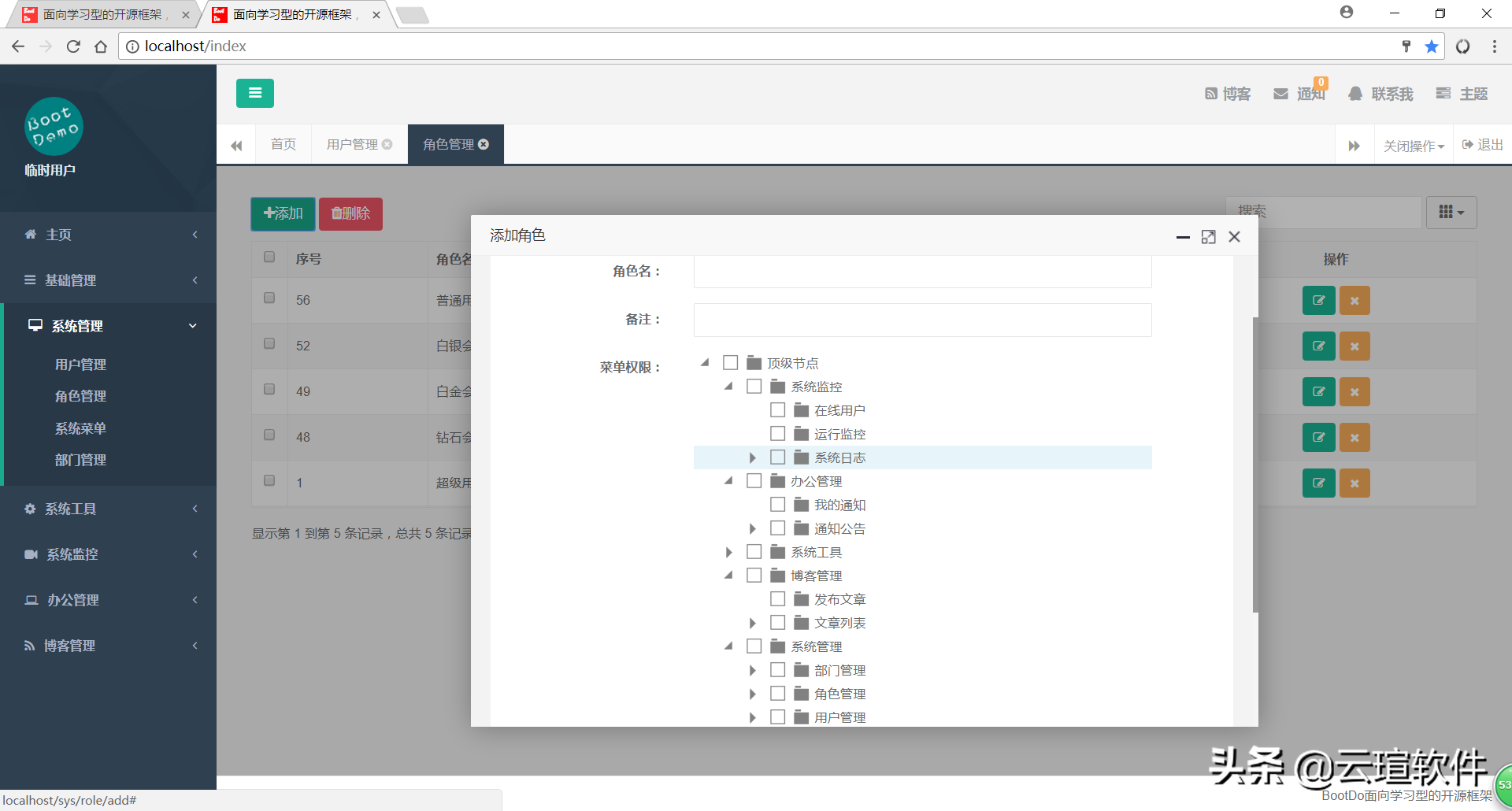Switch to the 首页 tab
Image resolution: width=1512 pixels, height=811 pixels.
(x=283, y=144)
